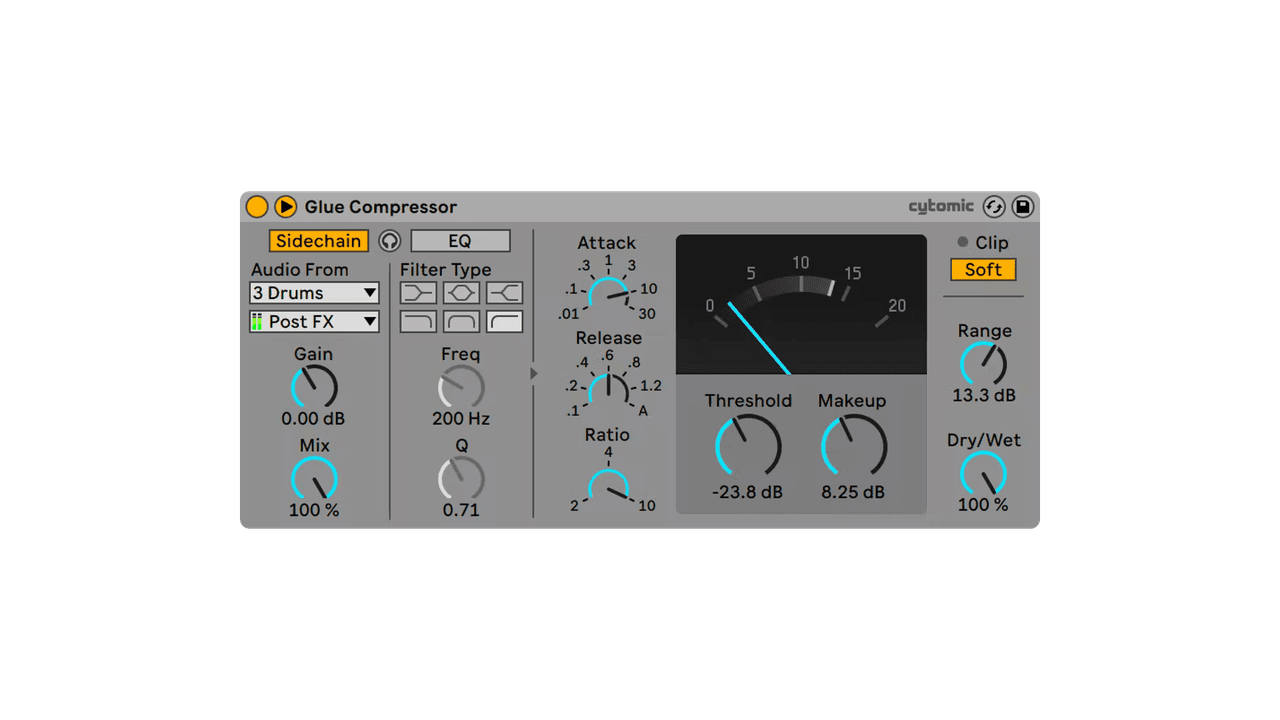The width and height of the screenshot is (1280, 720).
Task: Choose the bottom-middle bell filter shape icon
Action: tap(460, 321)
